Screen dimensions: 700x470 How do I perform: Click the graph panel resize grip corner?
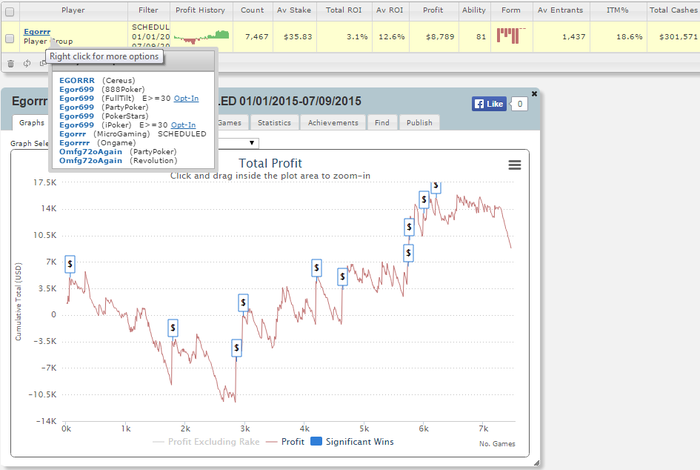click(536, 463)
